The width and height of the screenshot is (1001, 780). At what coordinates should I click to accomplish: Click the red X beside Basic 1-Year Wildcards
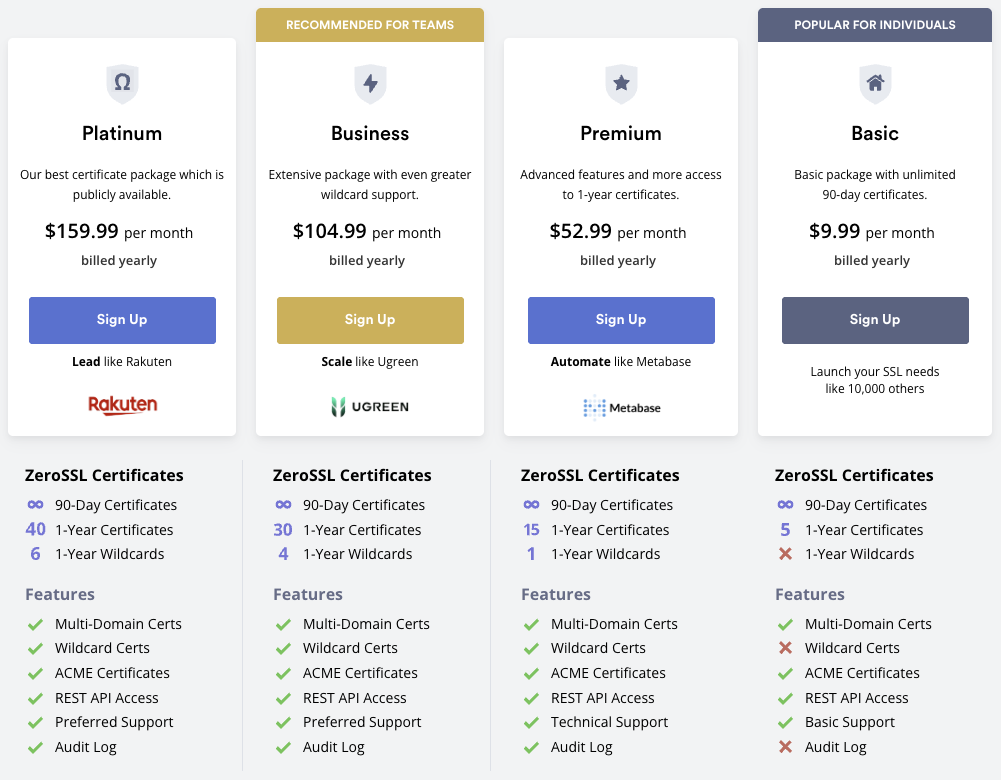click(785, 554)
